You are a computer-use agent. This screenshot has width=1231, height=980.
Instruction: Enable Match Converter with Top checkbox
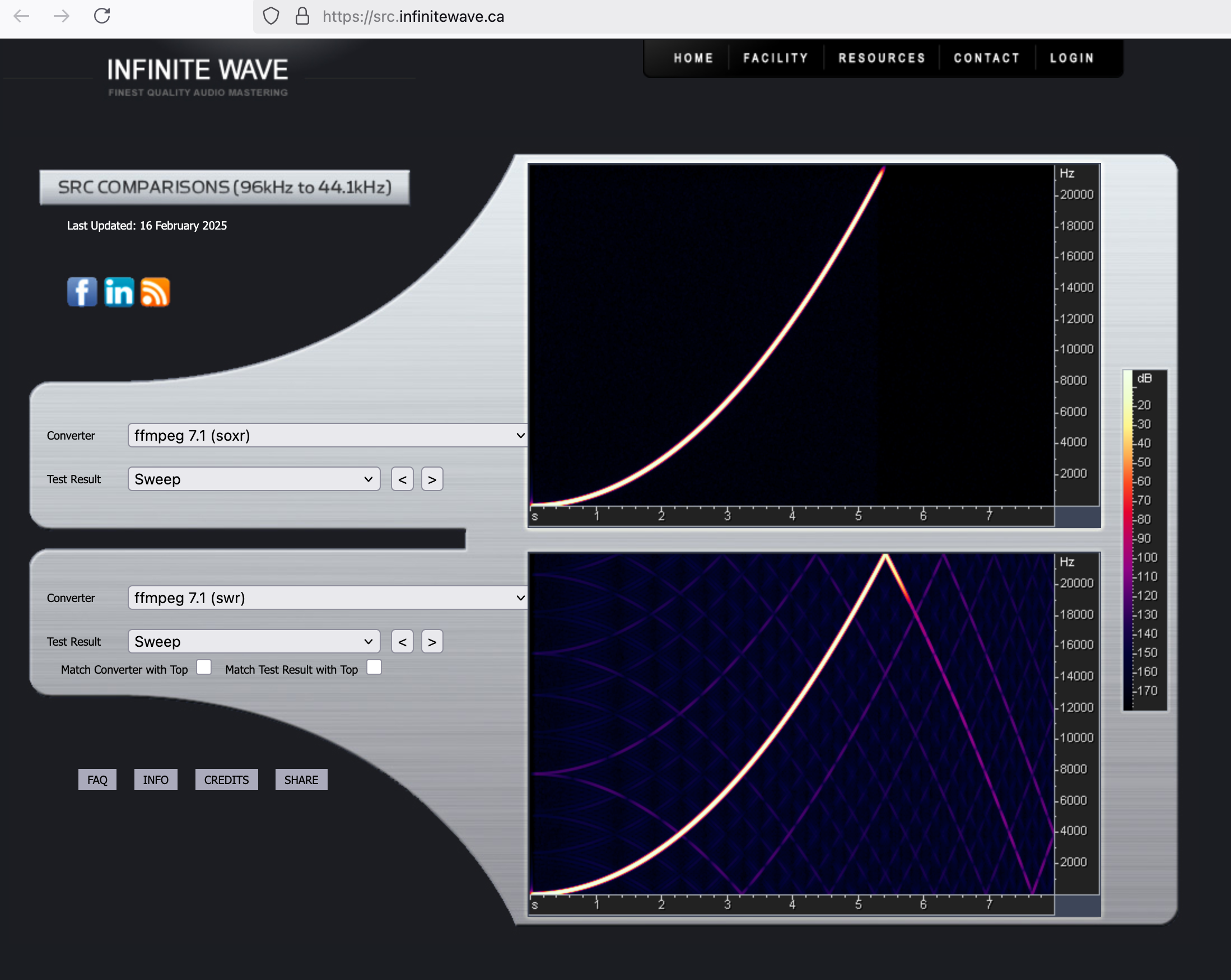point(204,667)
